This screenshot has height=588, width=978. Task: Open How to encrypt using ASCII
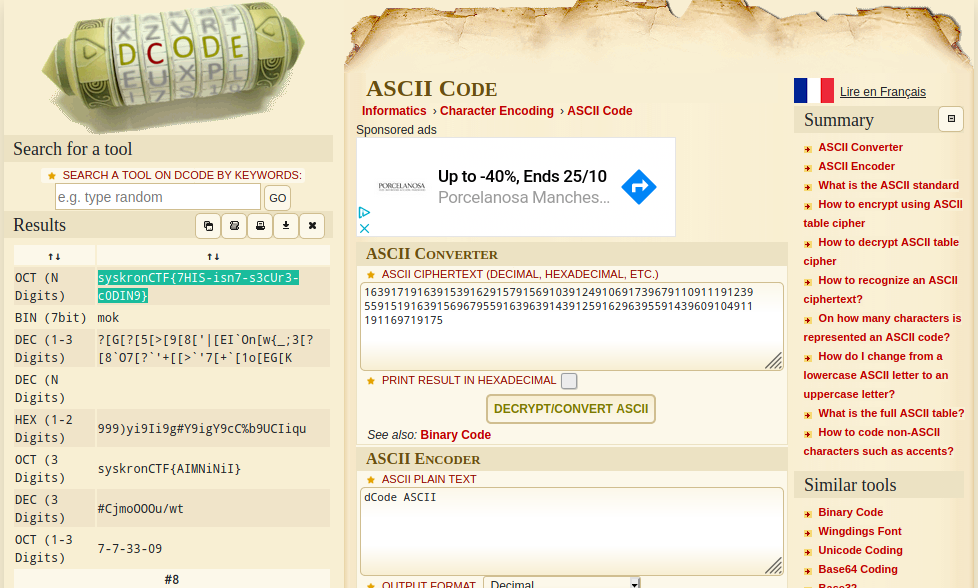(x=883, y=213)
